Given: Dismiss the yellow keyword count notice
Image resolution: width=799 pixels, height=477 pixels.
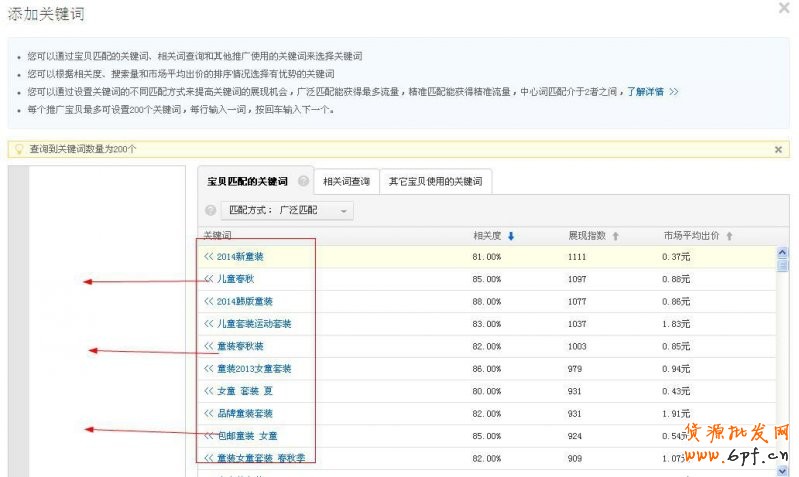Looking at the screenshot, I should 778,149.
